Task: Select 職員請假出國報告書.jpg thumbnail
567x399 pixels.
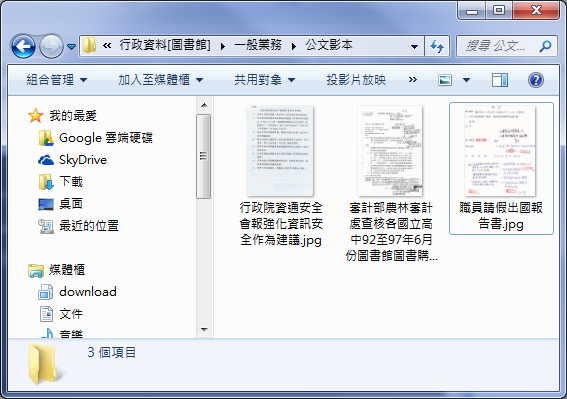Action: coord(501,168)
